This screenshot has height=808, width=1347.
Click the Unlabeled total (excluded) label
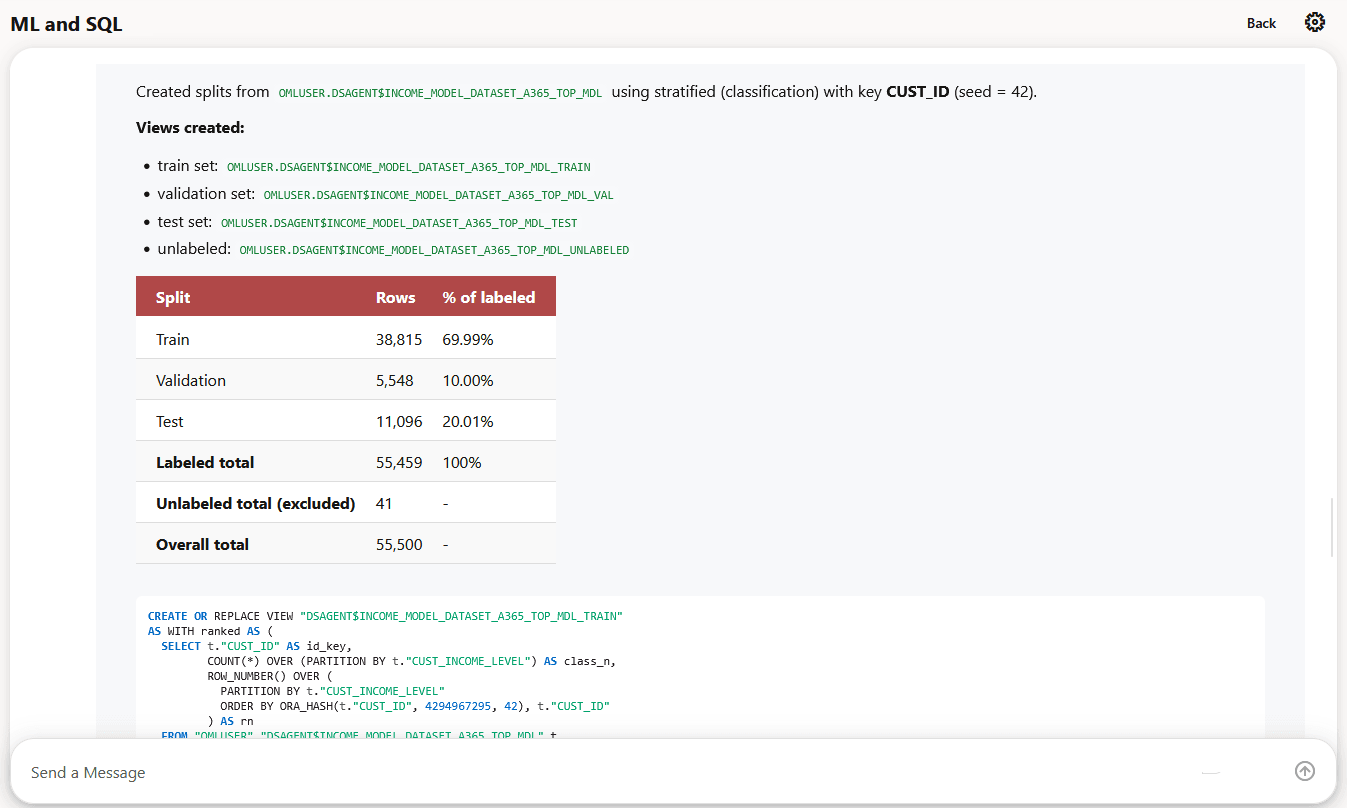pyautogui.click(x=256, y=503)
